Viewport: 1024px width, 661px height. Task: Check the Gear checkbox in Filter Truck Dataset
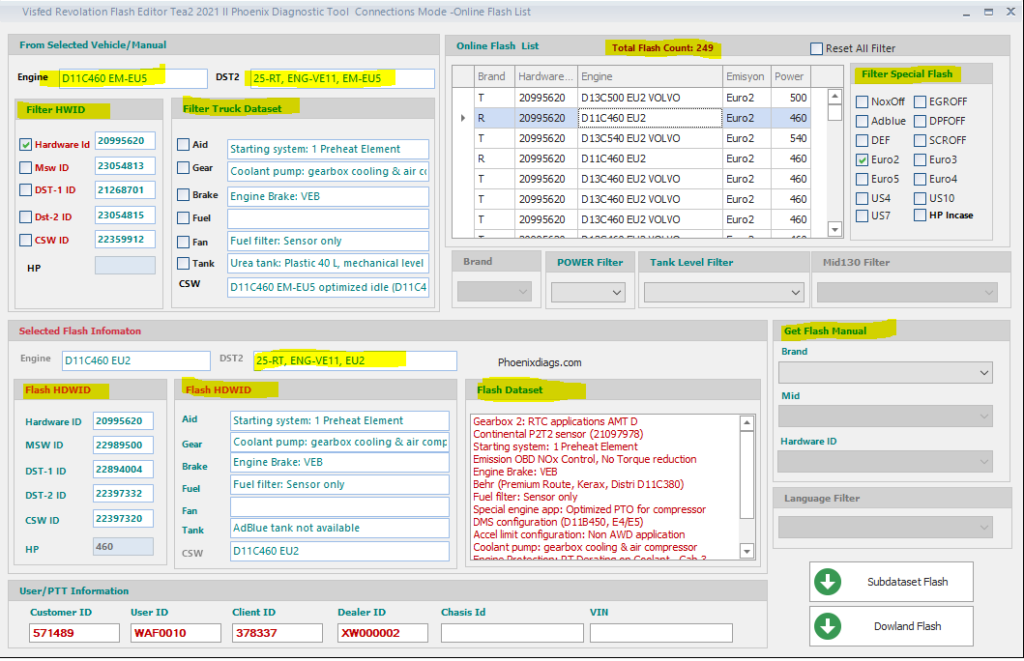click(x=184, y=169)
